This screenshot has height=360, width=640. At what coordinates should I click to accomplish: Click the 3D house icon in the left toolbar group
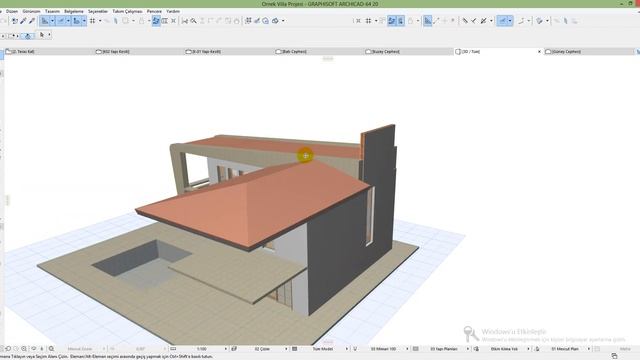click(x=275, y=21)
